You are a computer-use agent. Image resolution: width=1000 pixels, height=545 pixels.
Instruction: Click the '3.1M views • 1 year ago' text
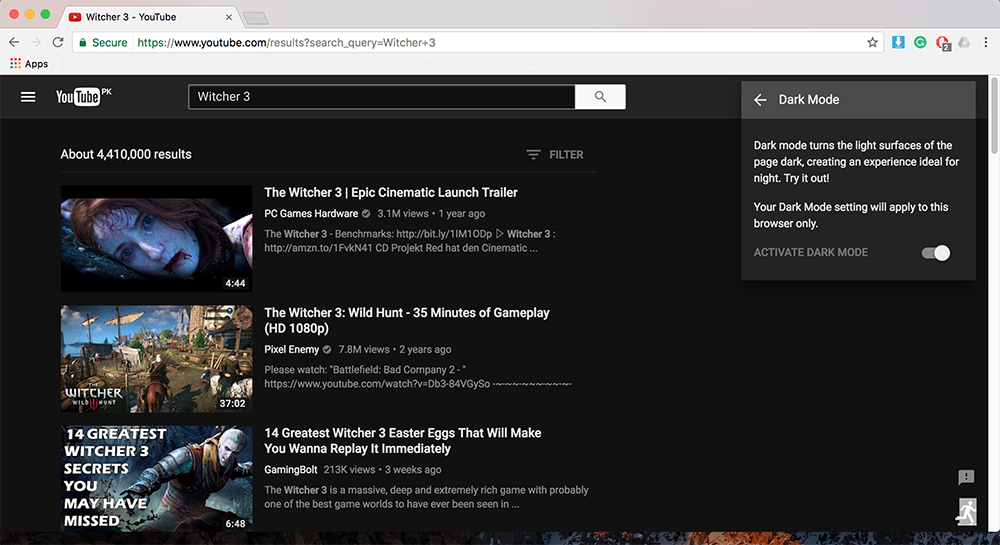(431, 214)
